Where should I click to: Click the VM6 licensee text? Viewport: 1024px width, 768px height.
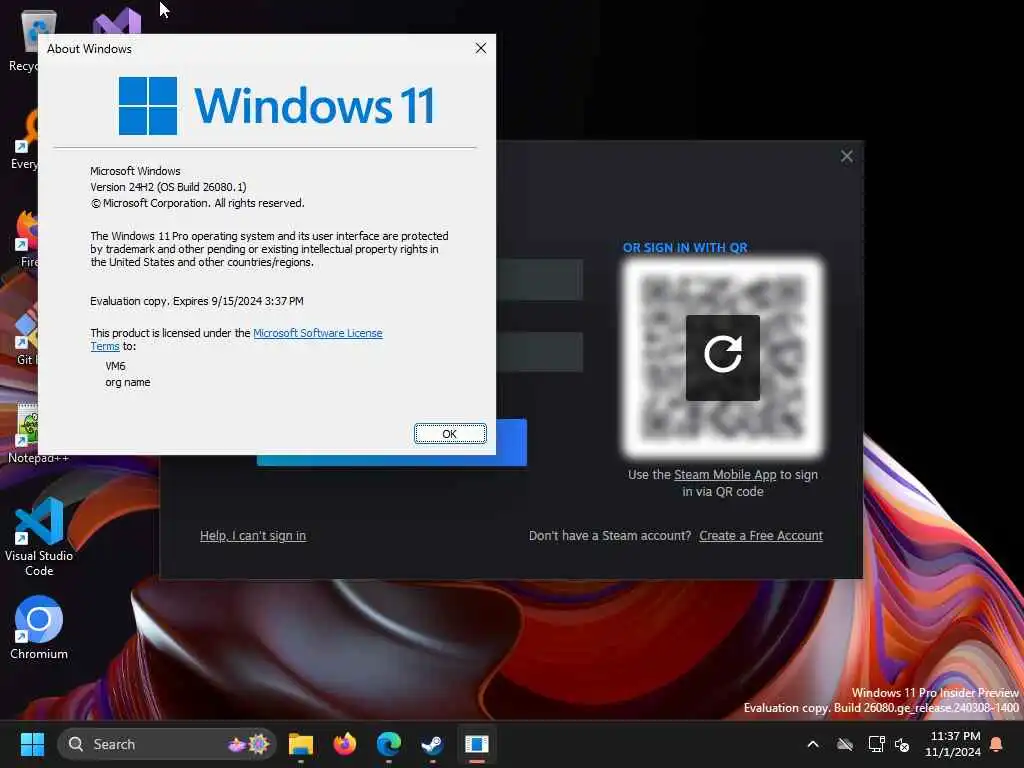point(116,366)
